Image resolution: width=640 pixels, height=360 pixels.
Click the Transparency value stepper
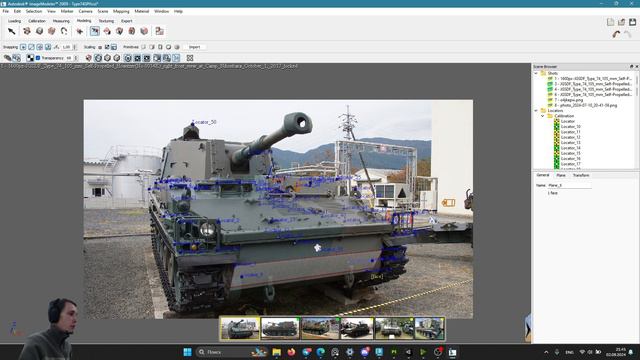(x=76, y=58)
